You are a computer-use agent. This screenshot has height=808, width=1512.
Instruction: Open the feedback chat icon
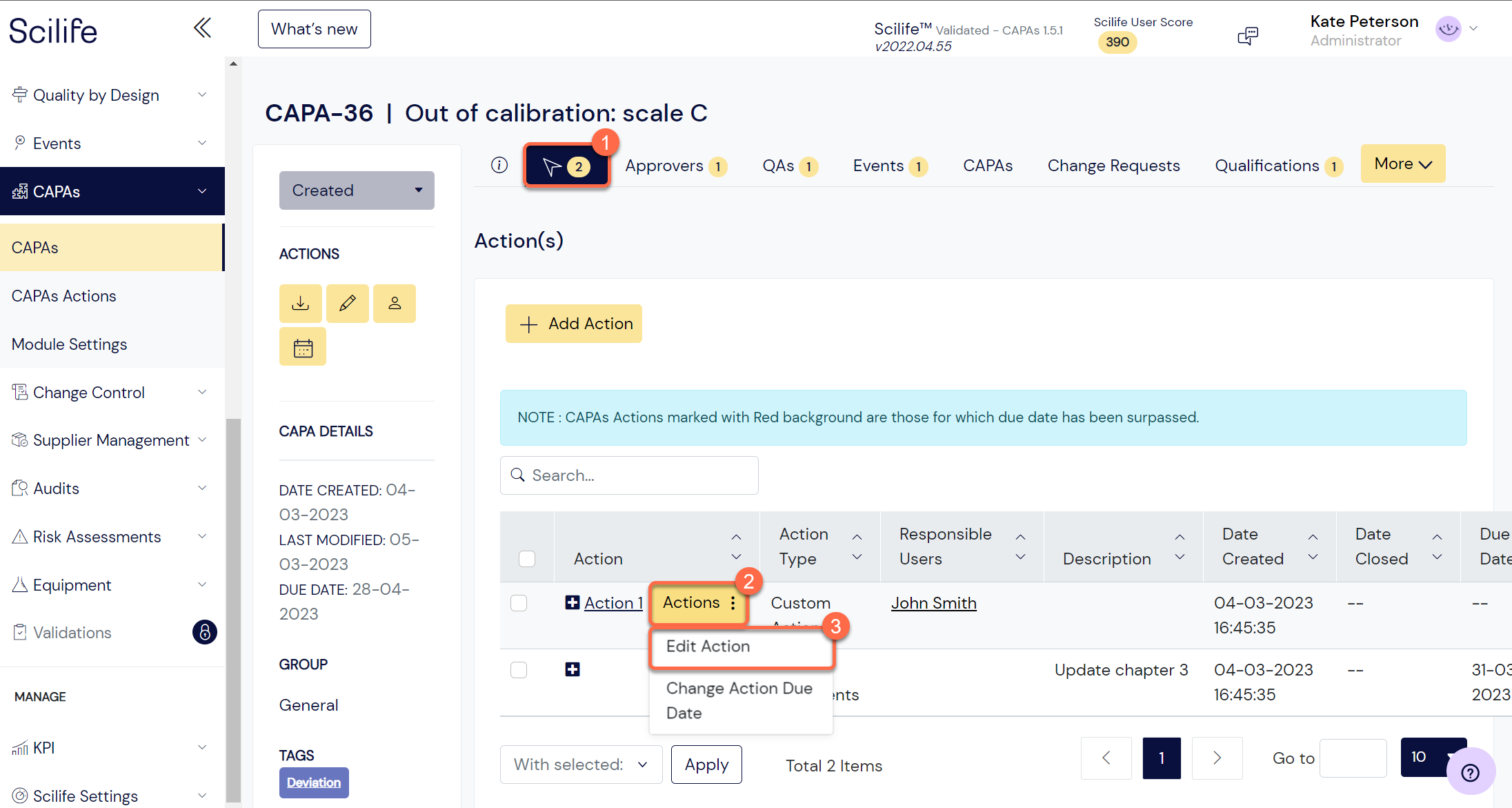pyautogui.click(x=1248, y=36)
